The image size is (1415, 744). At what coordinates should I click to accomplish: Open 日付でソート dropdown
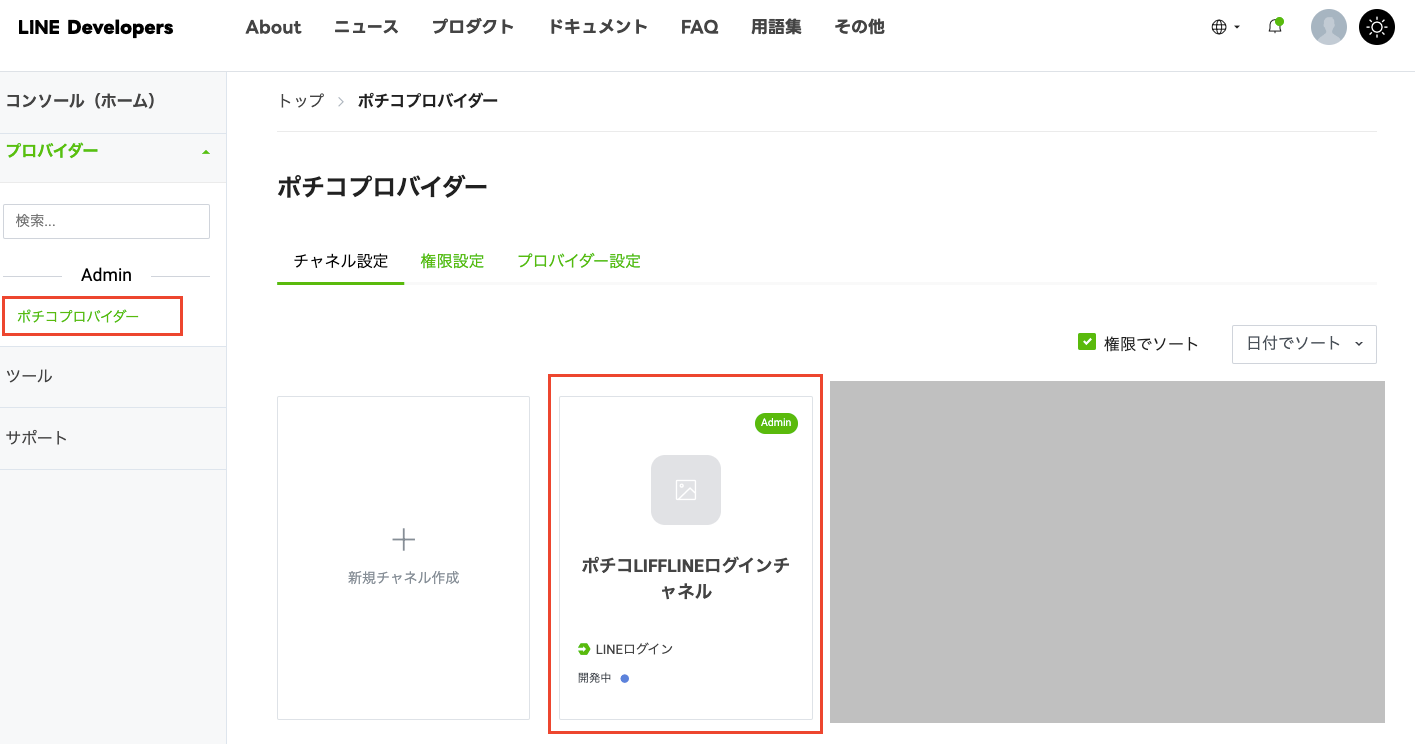point(1304,344)
